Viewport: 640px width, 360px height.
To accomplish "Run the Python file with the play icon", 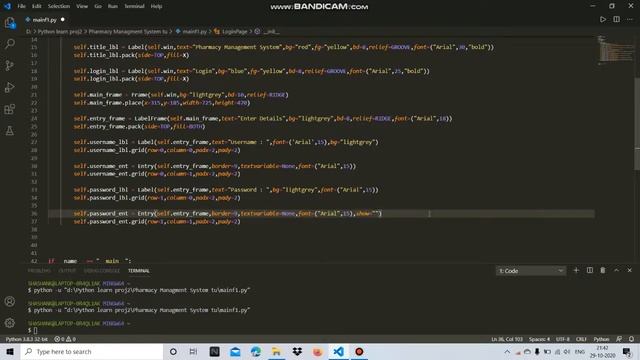I will tap(603, 19).
